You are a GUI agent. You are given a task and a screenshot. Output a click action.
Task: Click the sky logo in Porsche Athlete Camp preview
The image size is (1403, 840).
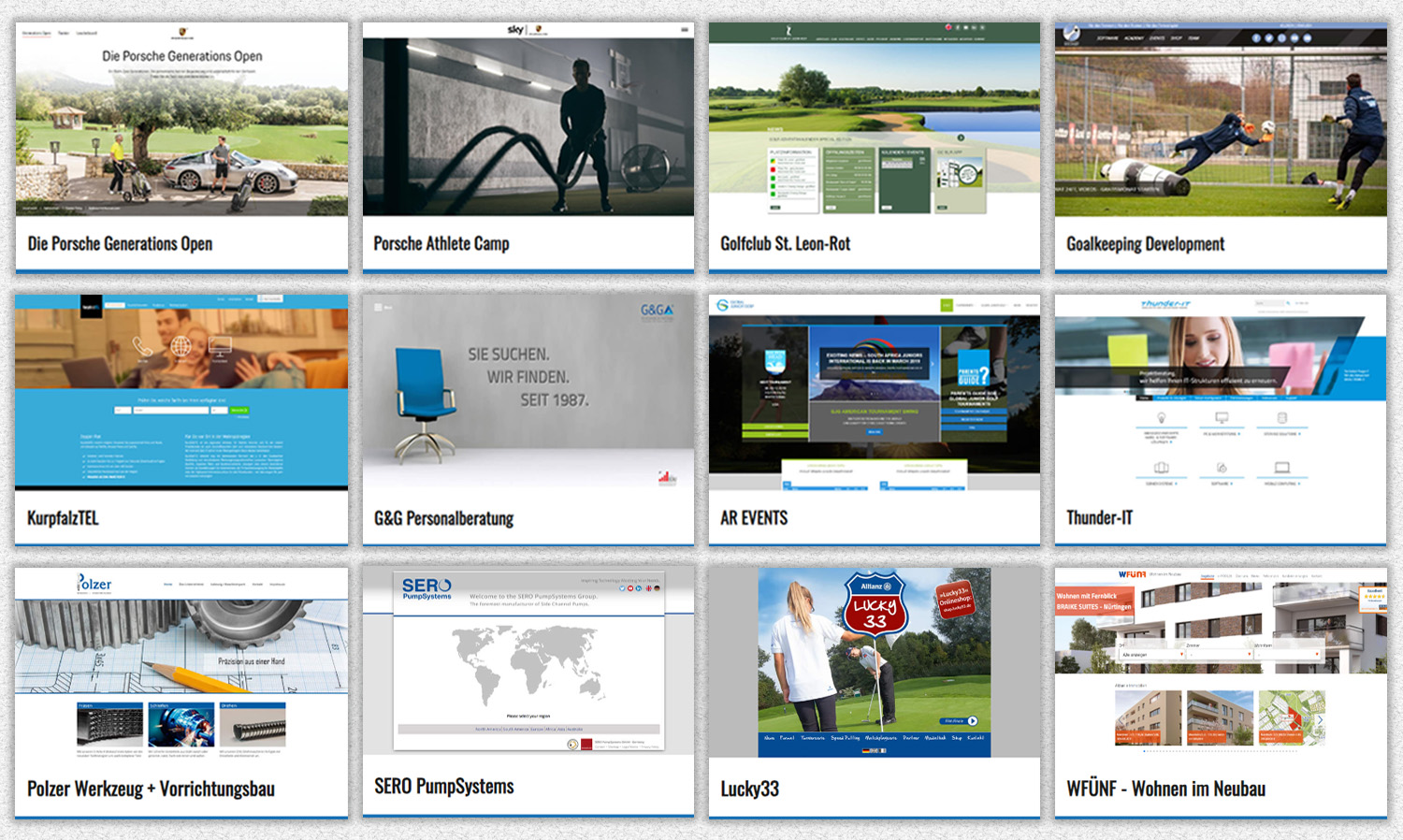[515, 30]
